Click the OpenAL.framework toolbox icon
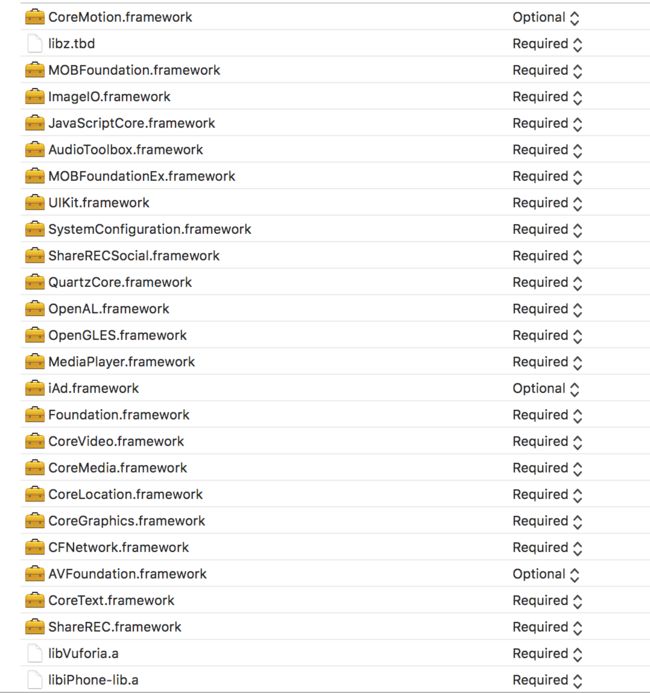This screenshot has width=650, height=693. 35,309
